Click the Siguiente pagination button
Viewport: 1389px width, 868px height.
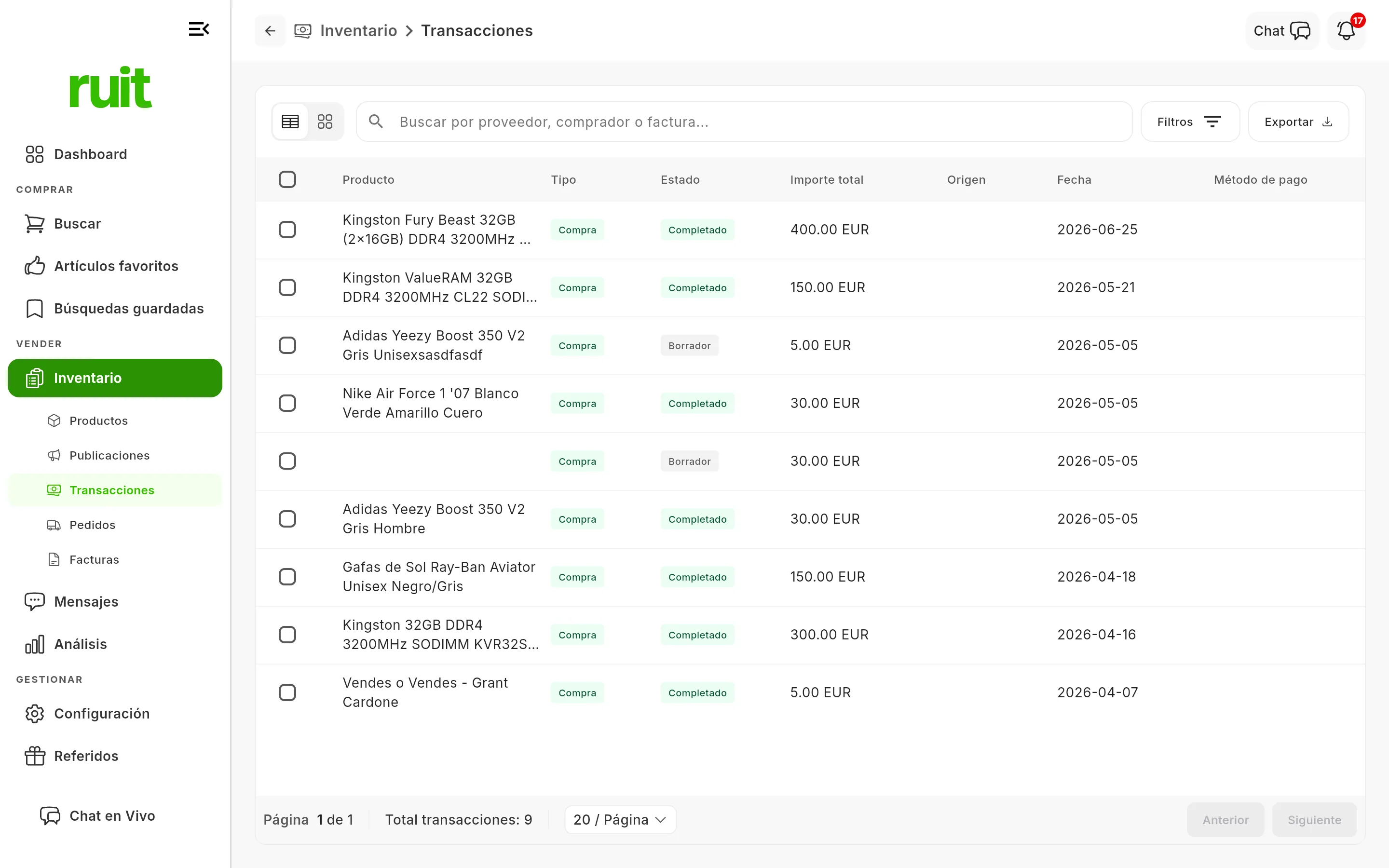coord(1314,820)
